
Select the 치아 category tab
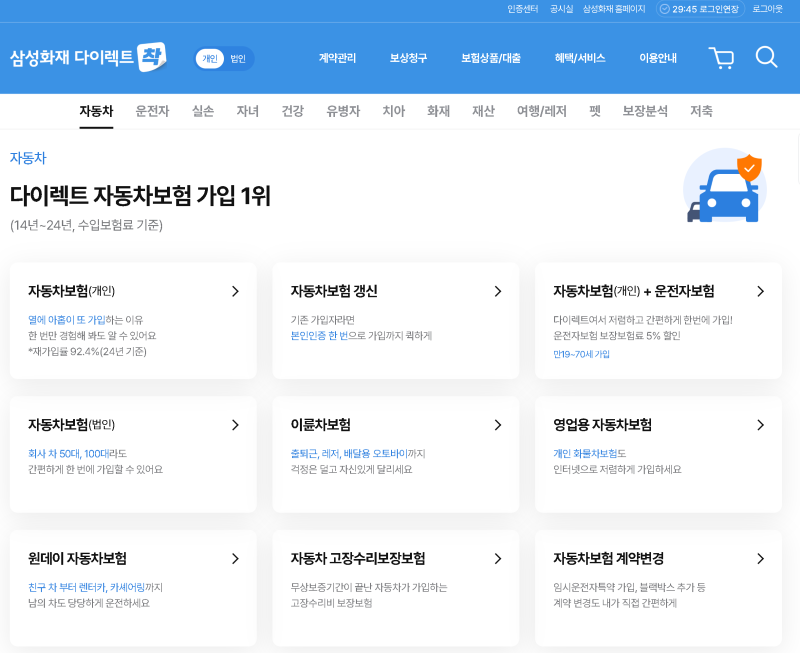coord(394,111)
